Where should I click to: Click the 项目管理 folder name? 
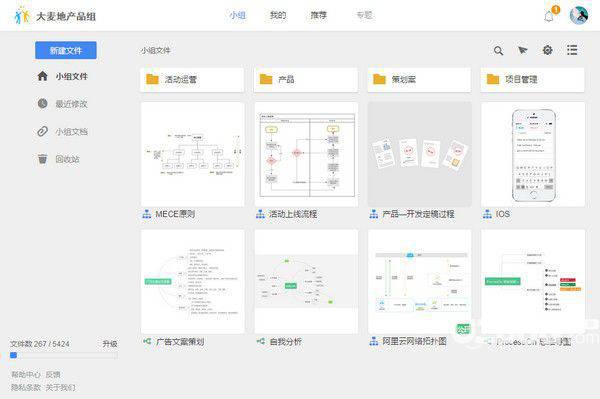[521, 79]
